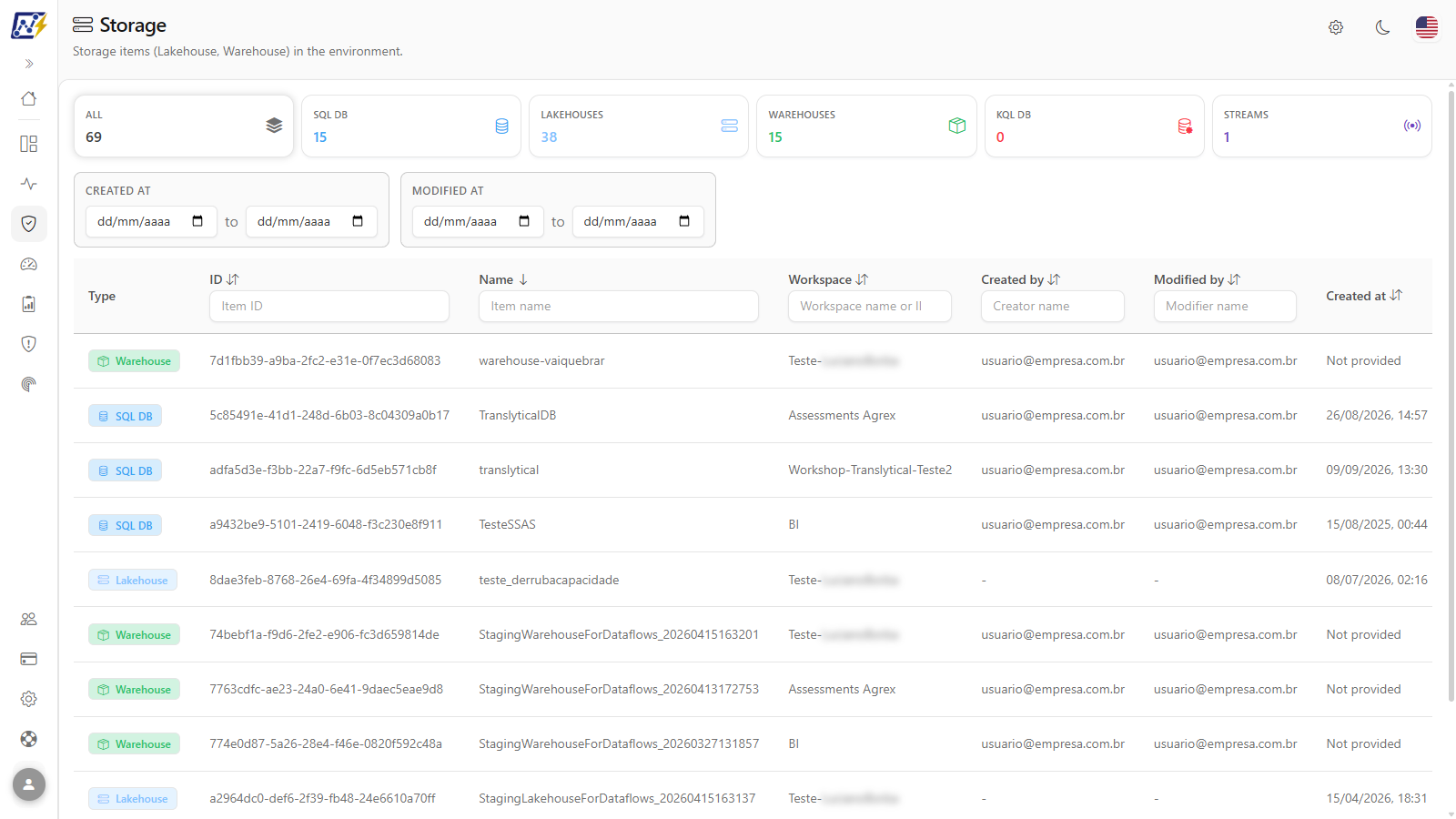Open the dashboard layout icon in sidebar
Viewport: 1456px width, 819px height.
[29, 144]
